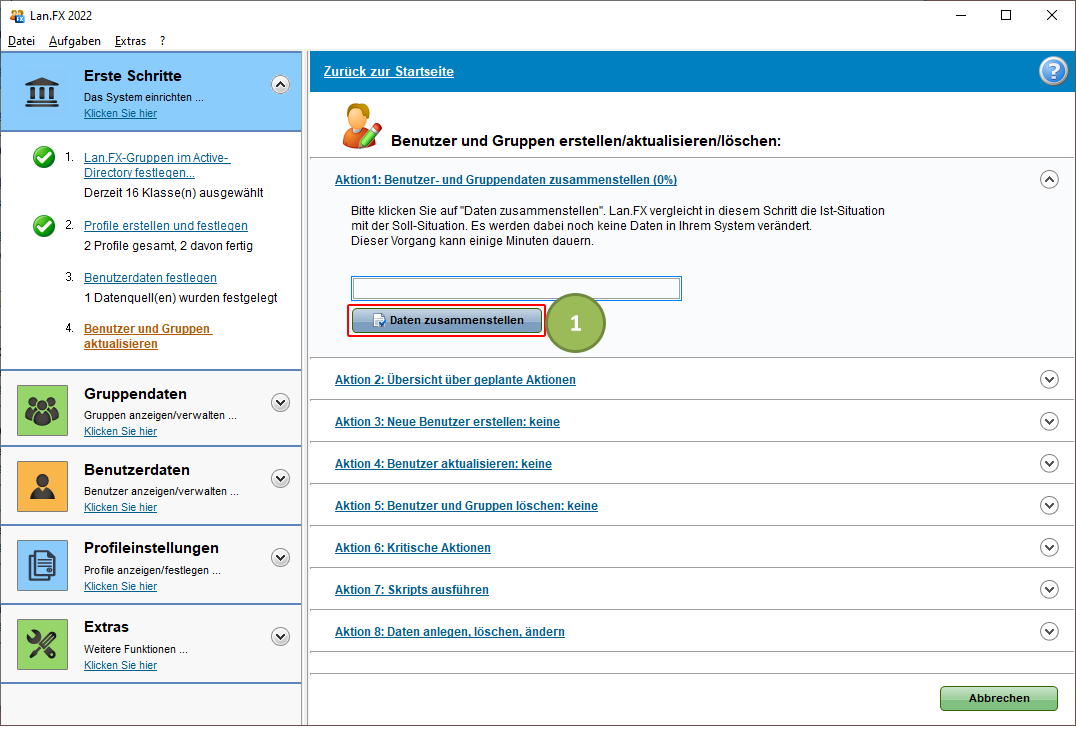Open Aktion 2: Übersicht über geplante Aktionen
Viewport: 1076px width, 750px height.
[x=455, y=379]
